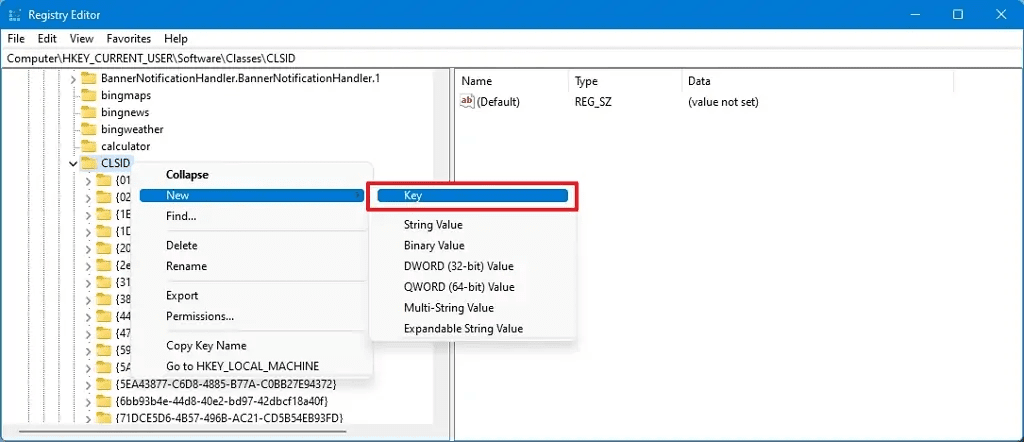Click the (Default) string value icon
1024x442 pixels.
[x=467, y=102]
